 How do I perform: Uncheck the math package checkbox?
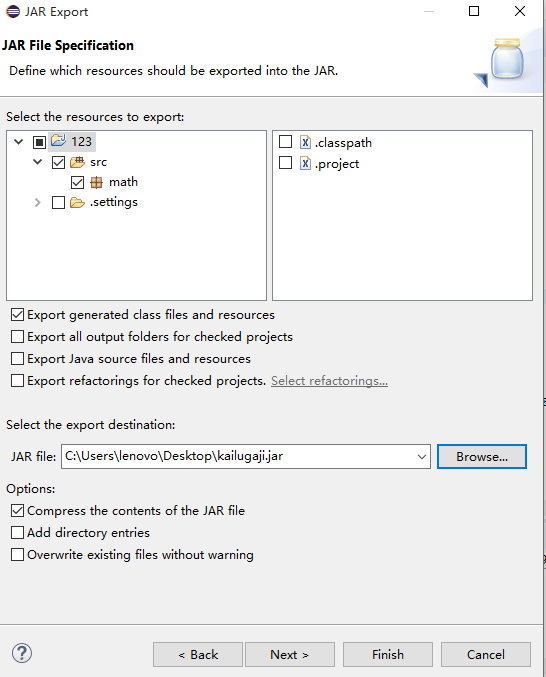tap(77, 183)
